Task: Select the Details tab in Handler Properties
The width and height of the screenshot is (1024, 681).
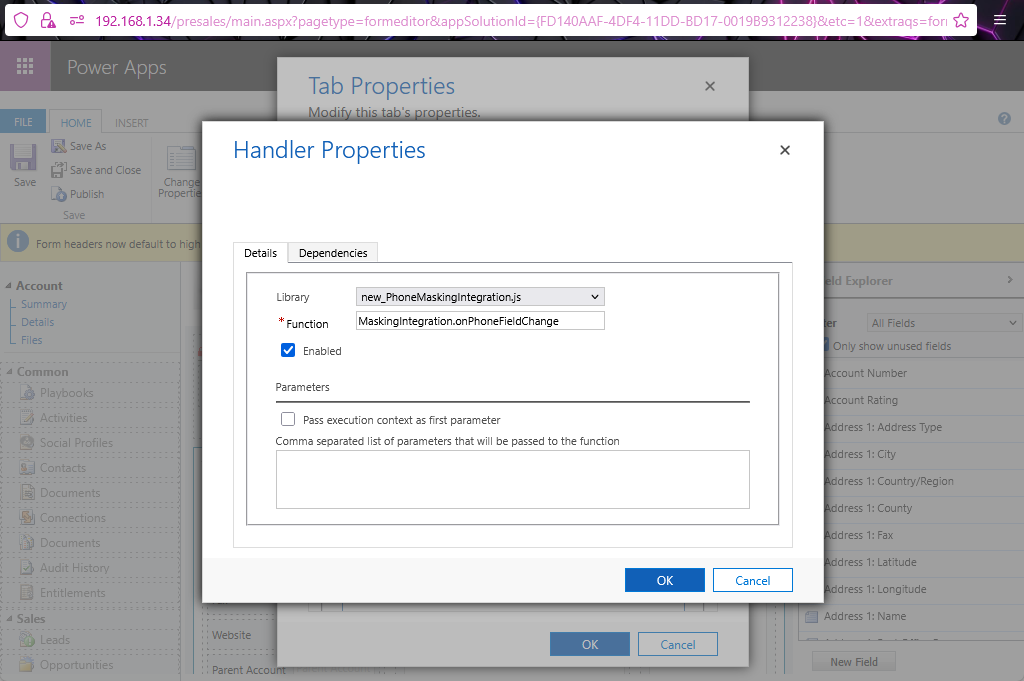Action: click(260, 253)
